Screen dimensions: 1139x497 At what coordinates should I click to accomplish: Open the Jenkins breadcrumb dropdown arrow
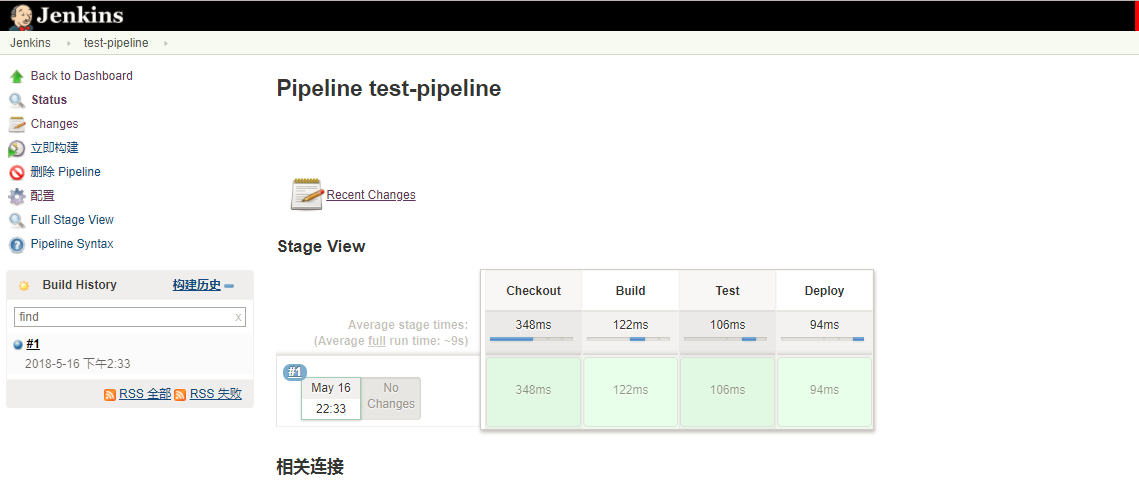(x=69, y=43)
